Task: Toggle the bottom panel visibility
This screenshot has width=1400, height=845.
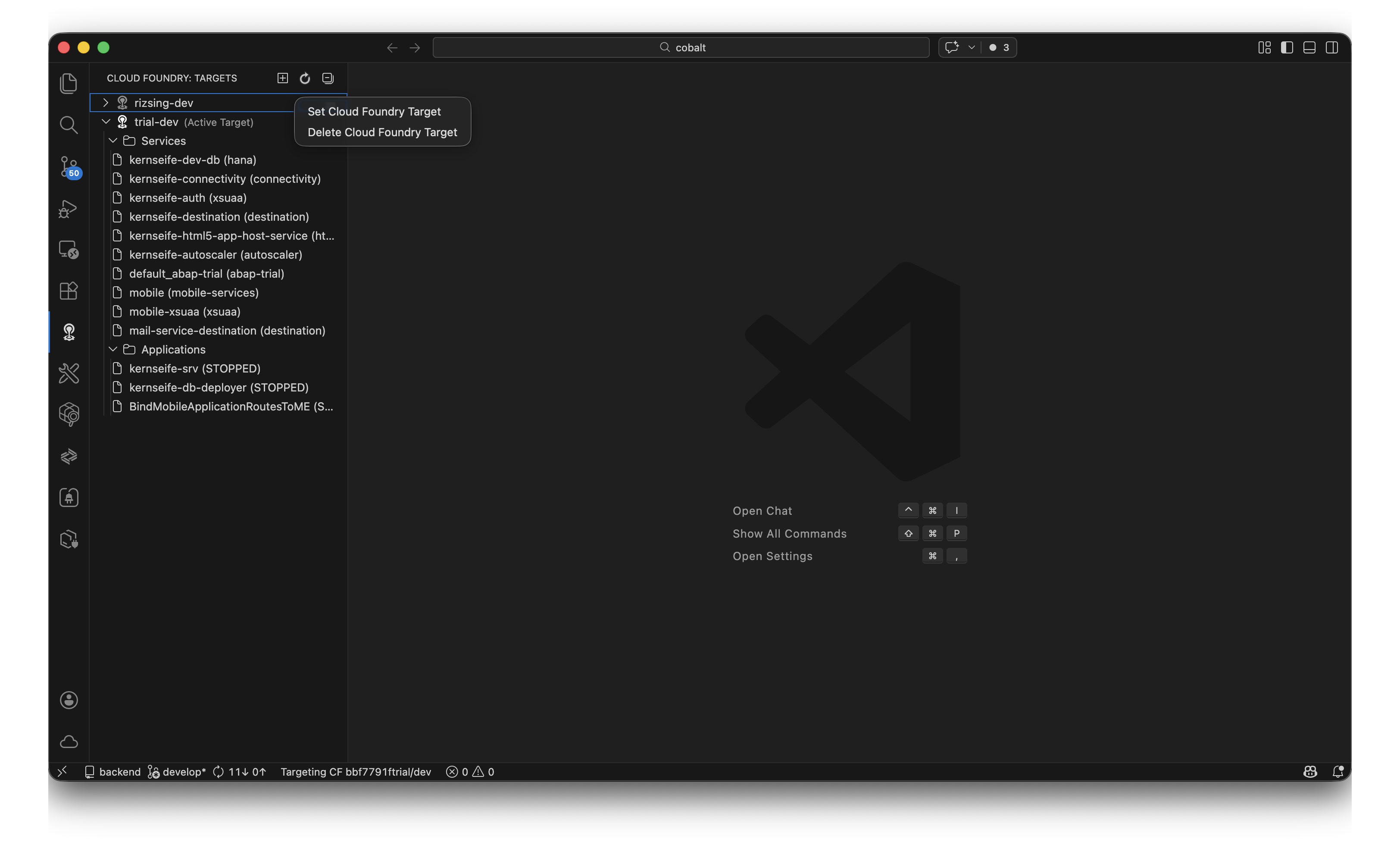Action: pos(1309,48)
